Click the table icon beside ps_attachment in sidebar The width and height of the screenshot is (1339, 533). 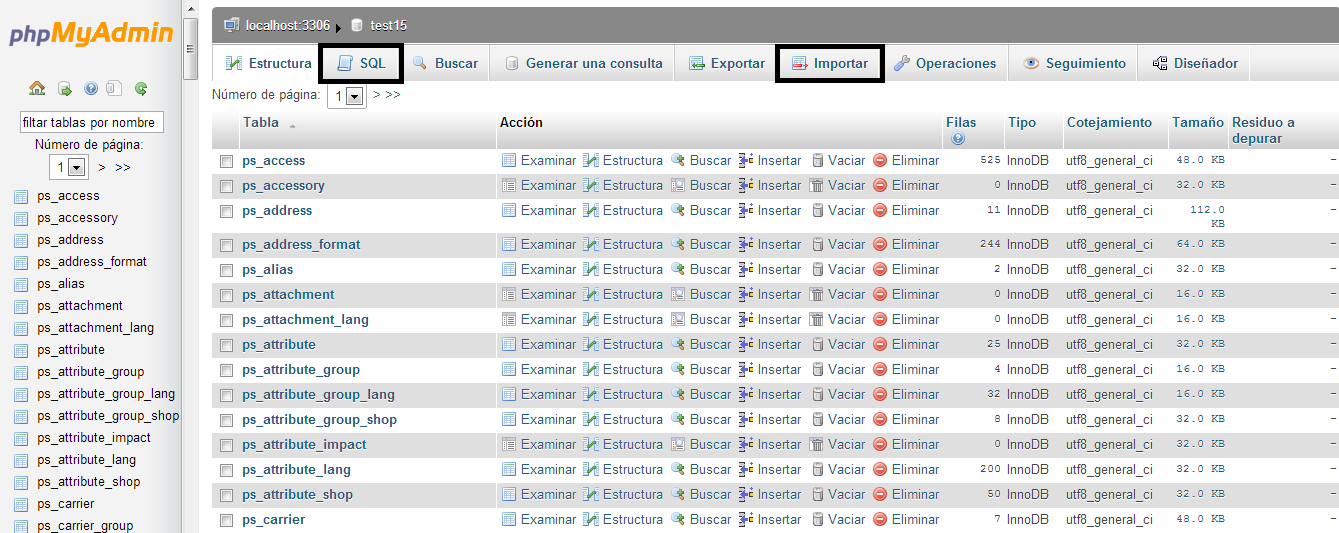click(21, 306)
